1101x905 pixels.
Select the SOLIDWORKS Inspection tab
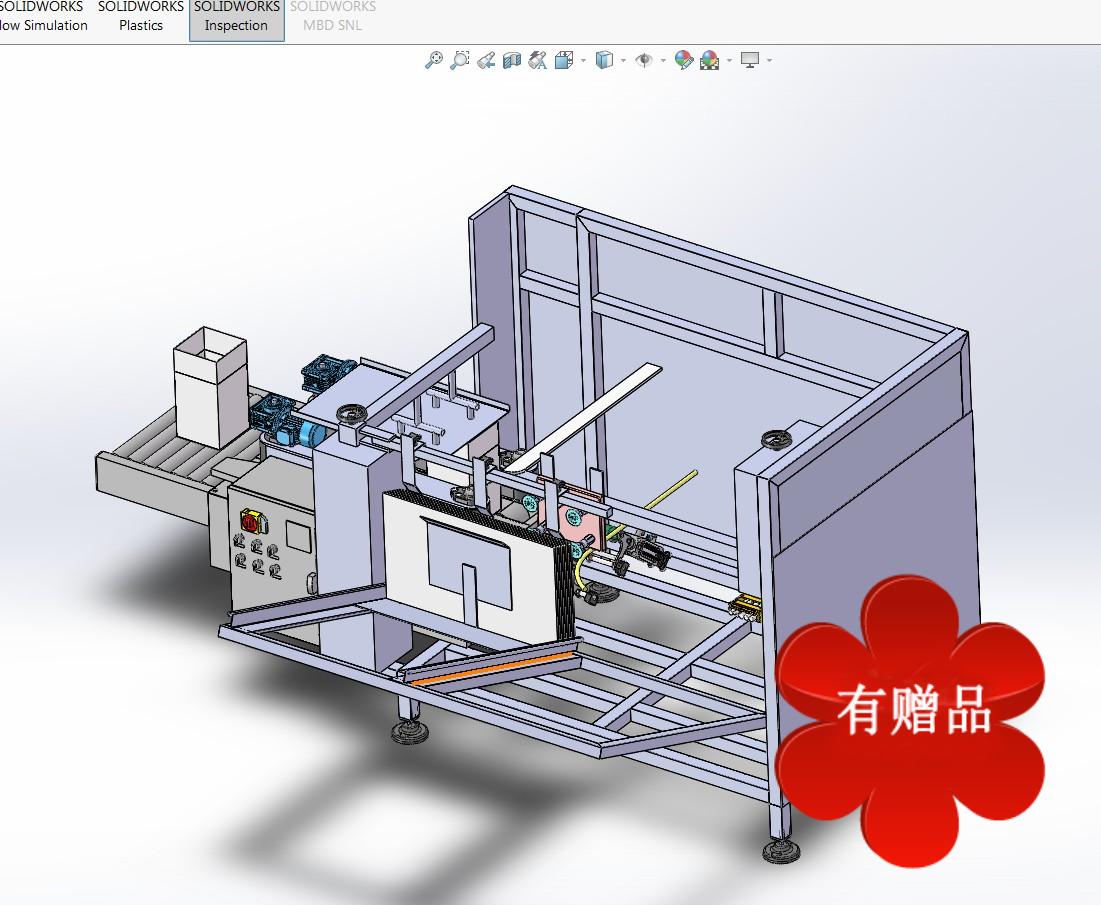tap(236, 16)
